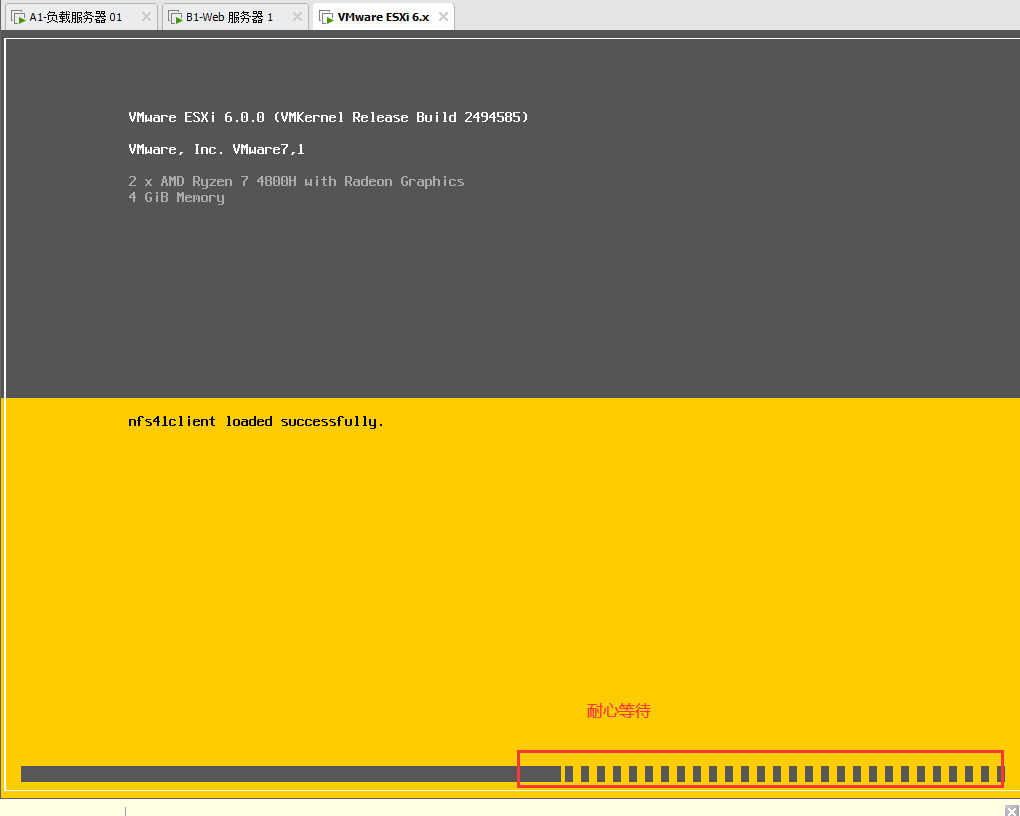1020x816 pixels.
Task: Click the ESXi boot progress bar
Action: click(x=513, y=774)
